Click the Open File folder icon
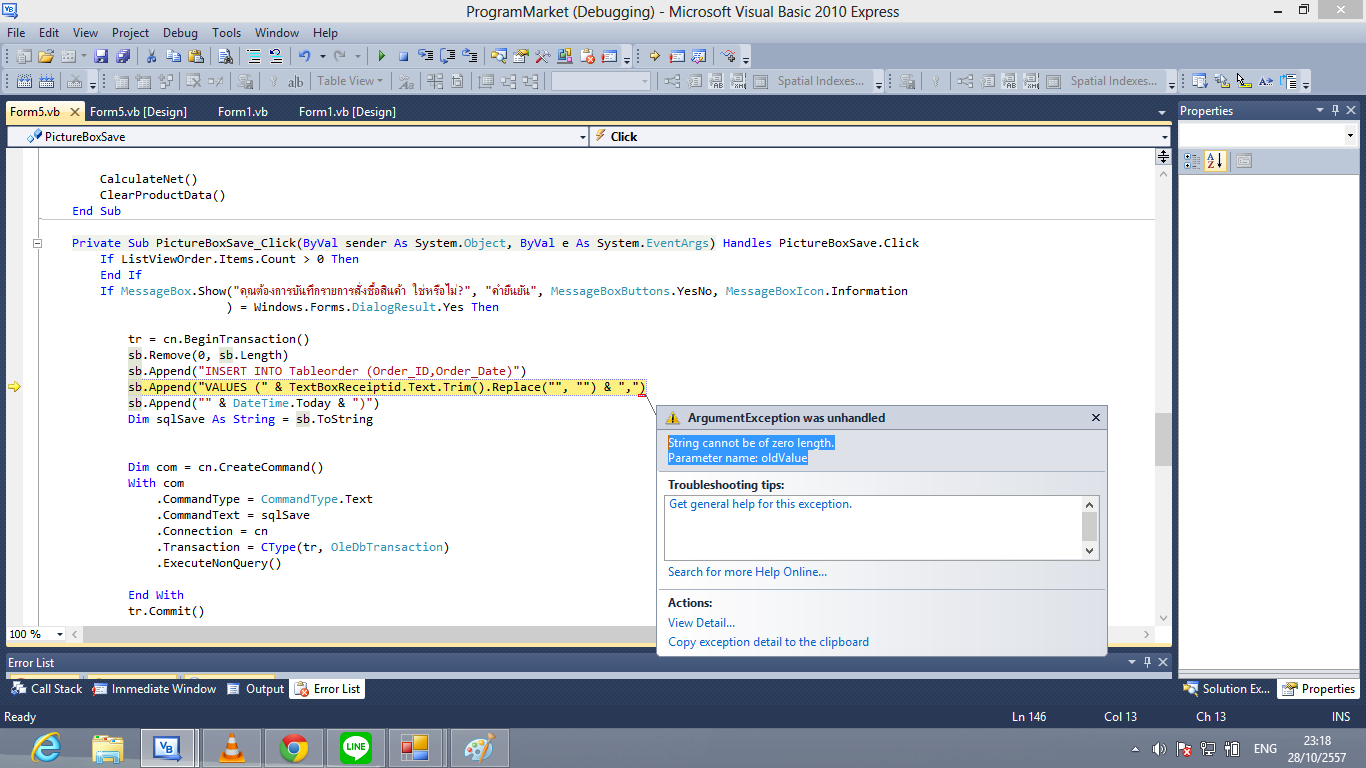1366x768 pixels. click(46, 56)
